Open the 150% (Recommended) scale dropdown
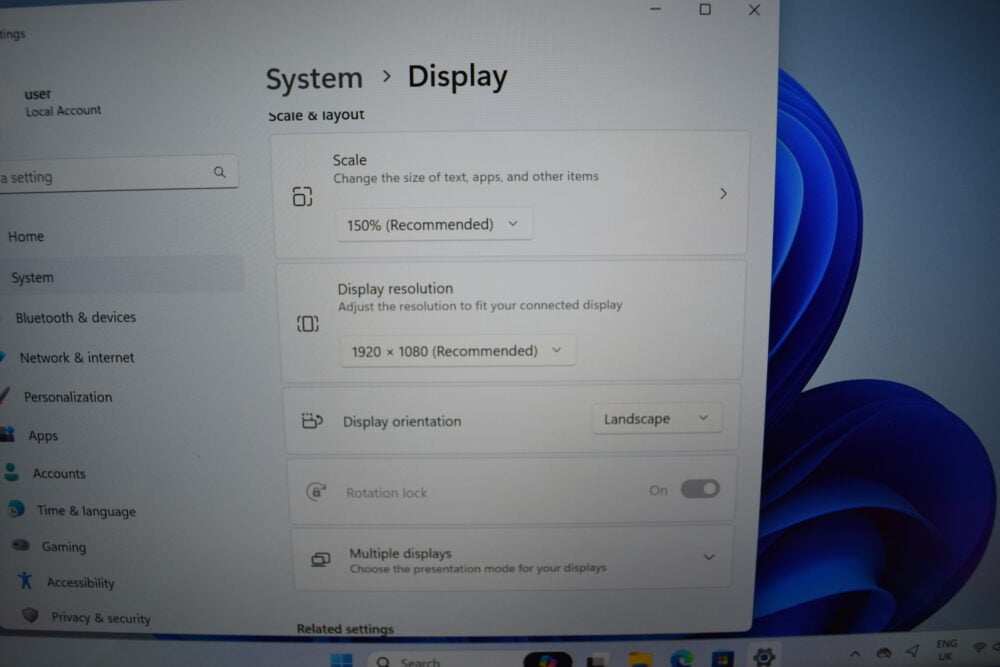 (434, 224)
